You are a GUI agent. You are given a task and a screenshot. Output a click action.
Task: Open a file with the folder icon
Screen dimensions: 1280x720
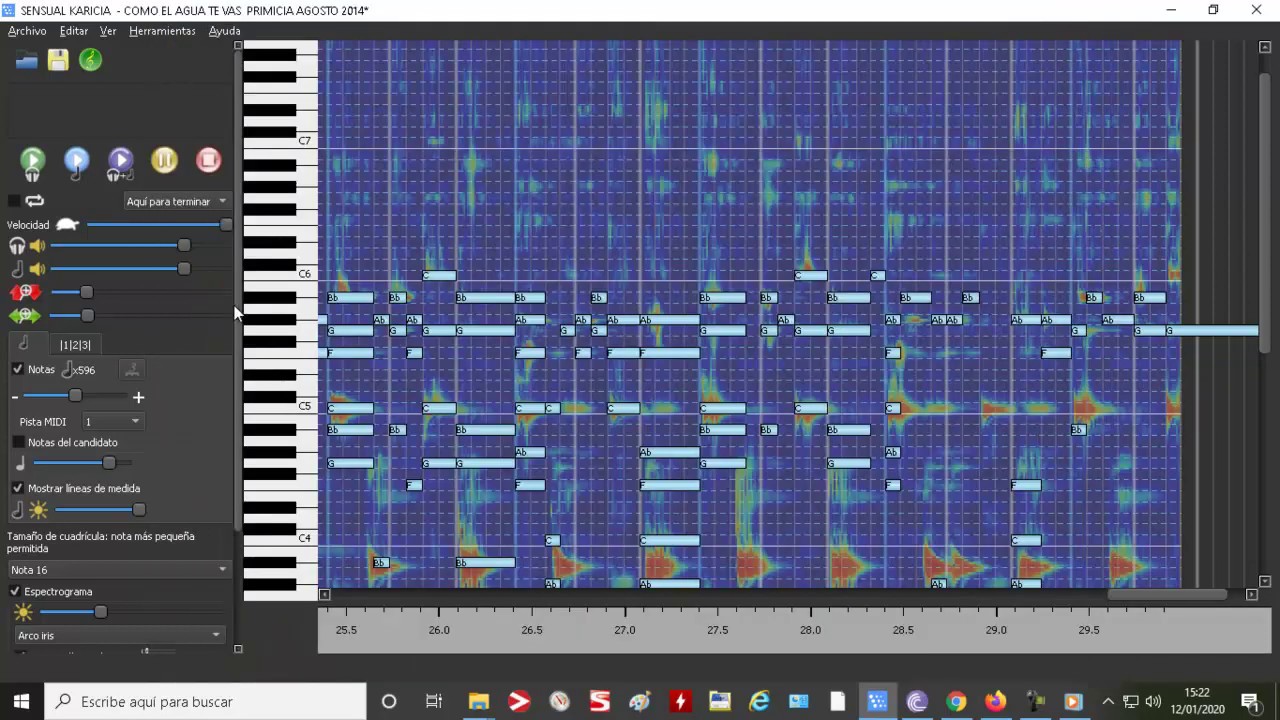(x=26, y=61)
